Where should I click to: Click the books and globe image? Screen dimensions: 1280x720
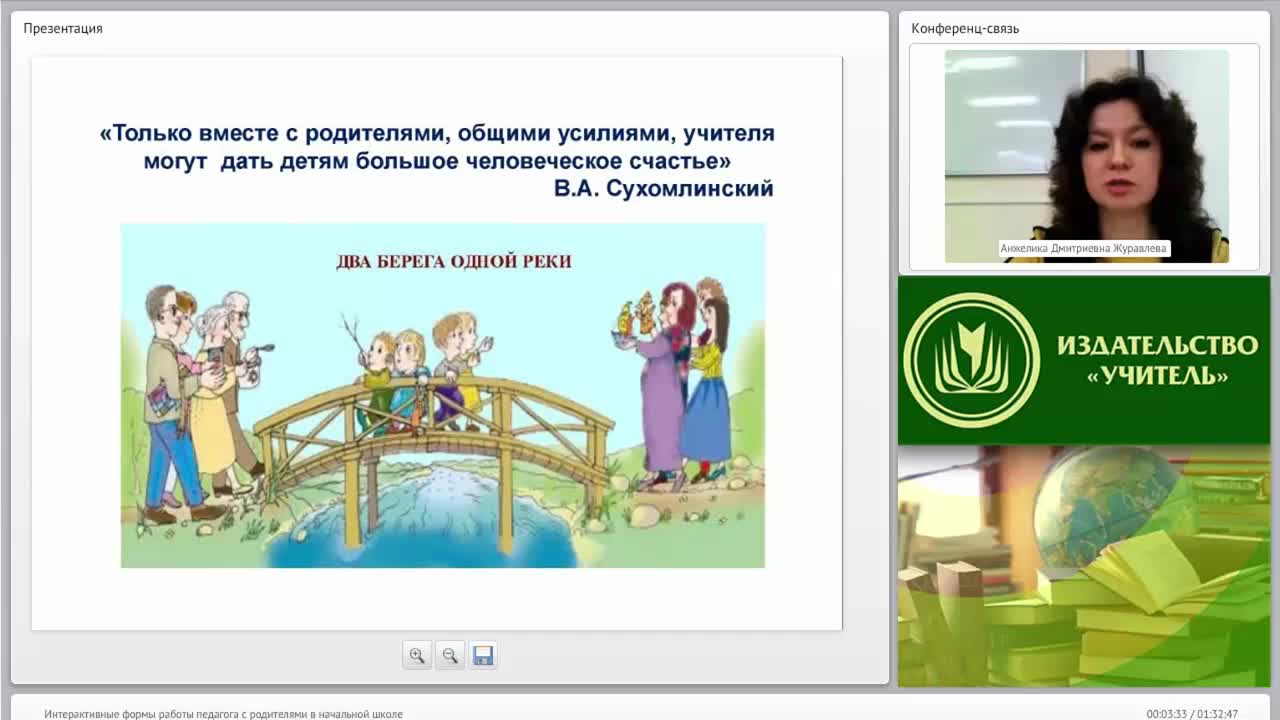pyautogui.click(x=1084, y=566)
